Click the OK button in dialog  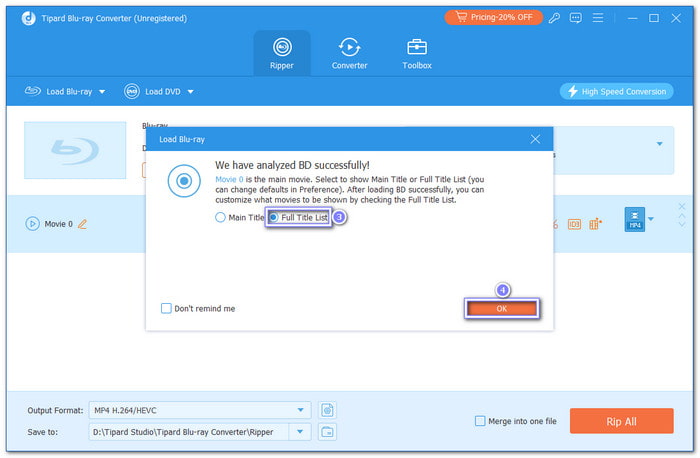click(501, 308)
